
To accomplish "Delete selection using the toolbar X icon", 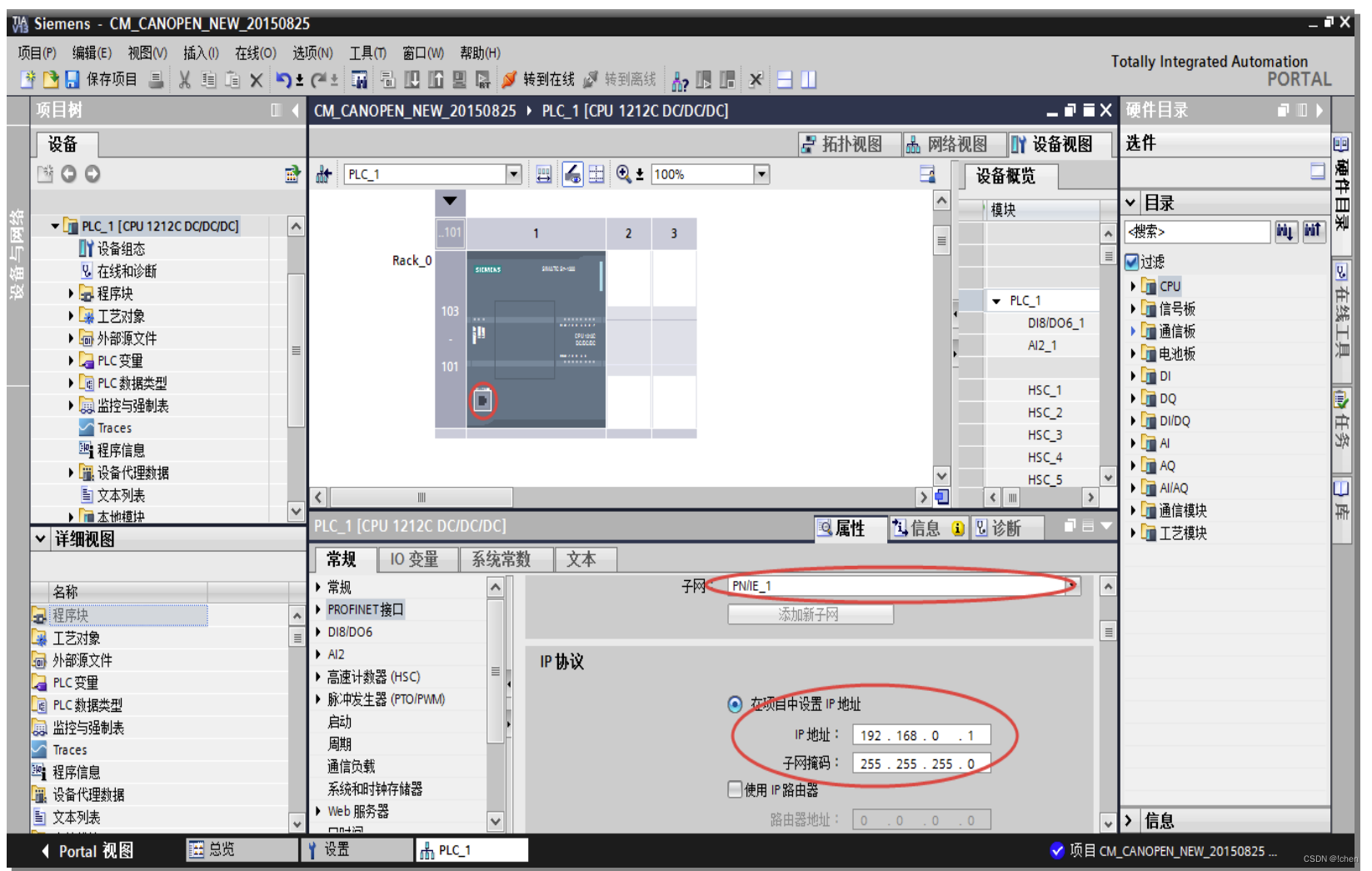I will (x=256, y=80).
